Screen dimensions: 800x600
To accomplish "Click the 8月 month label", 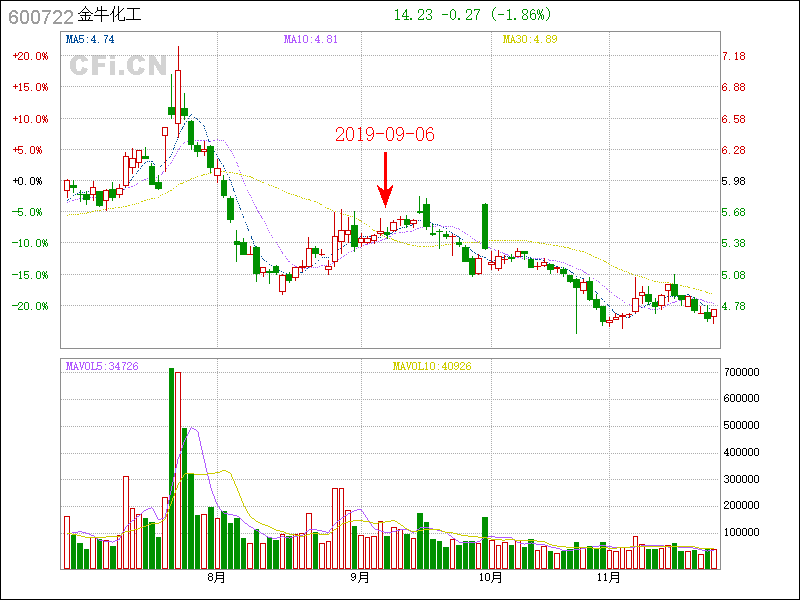I will [216, 578].
